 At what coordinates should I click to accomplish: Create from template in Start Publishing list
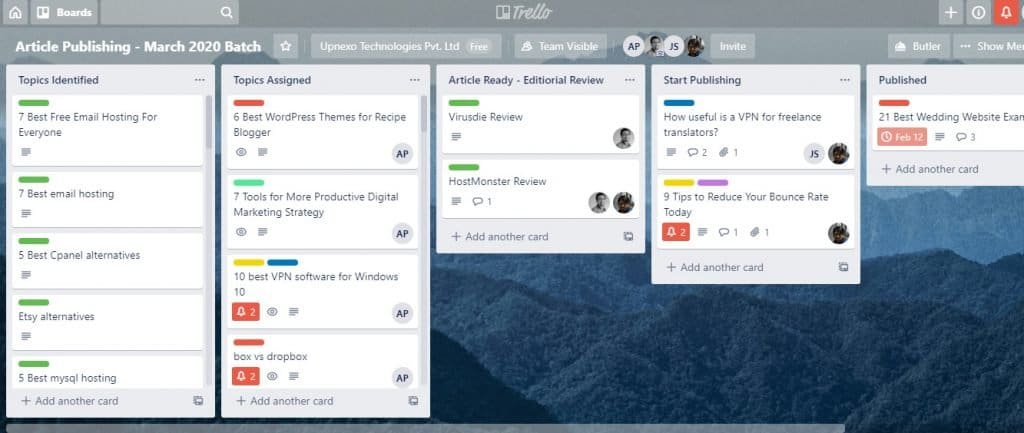point(843,267)
